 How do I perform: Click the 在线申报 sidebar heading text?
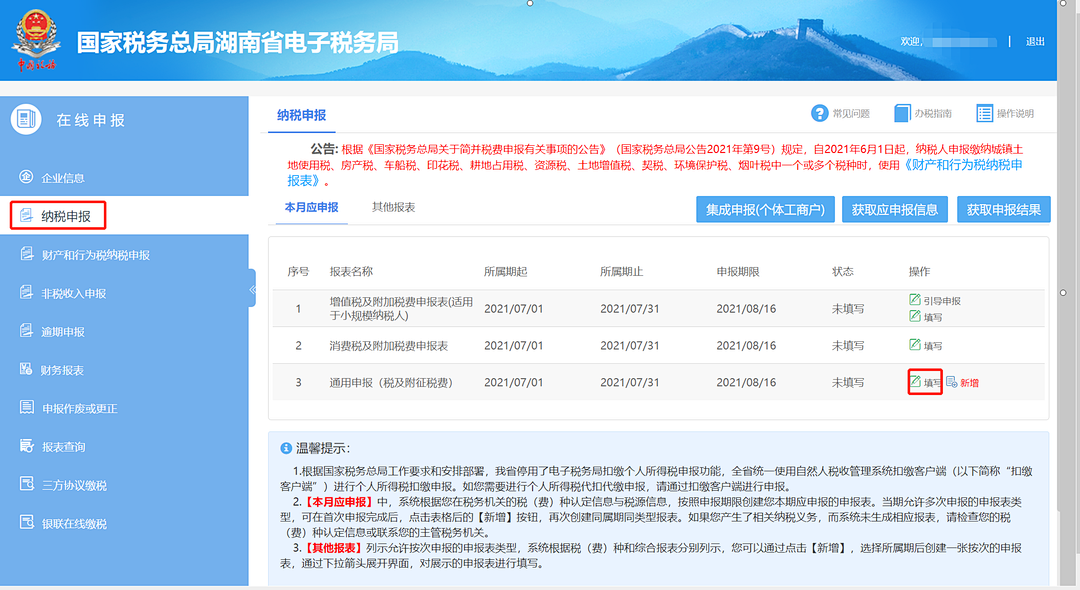pyautogui.click(x=91, y=120)
